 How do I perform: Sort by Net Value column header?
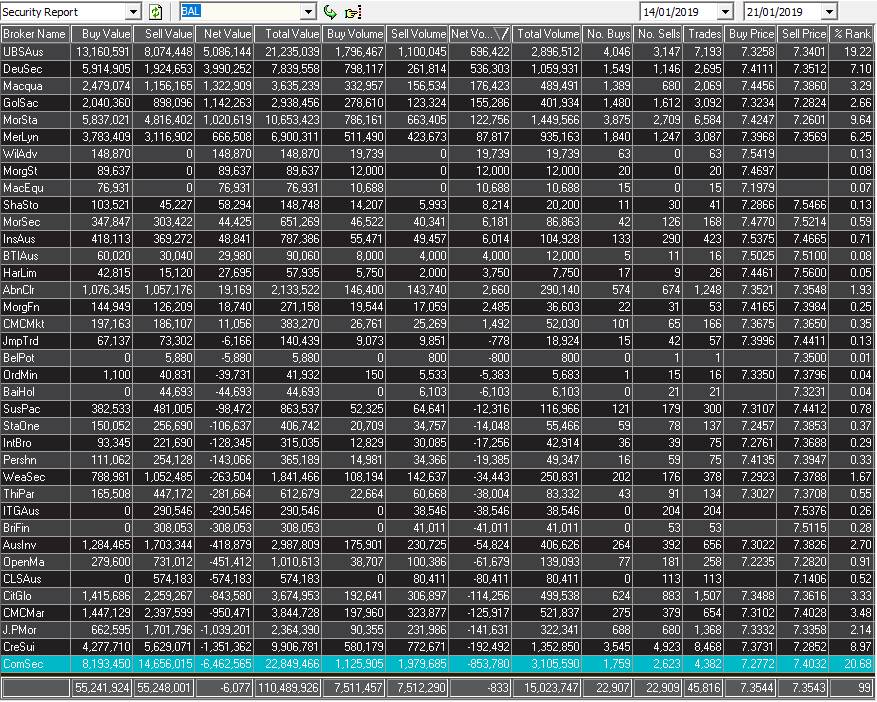click(224, 34)
